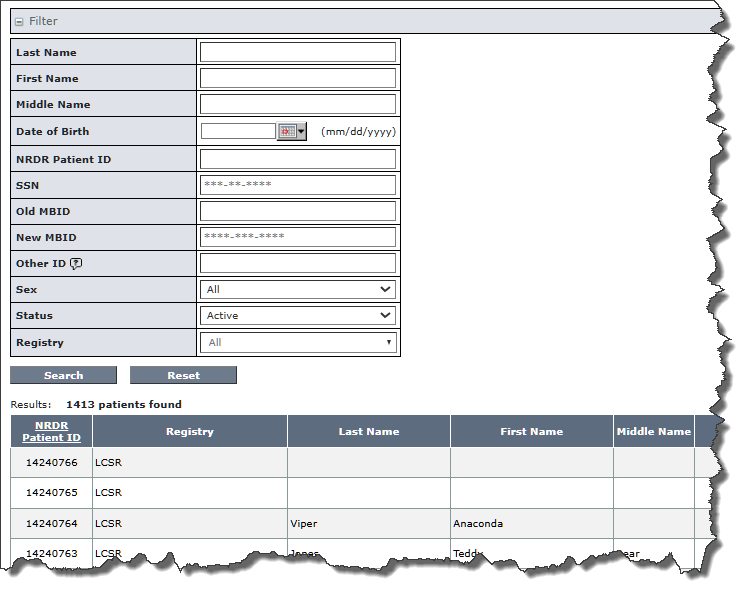The height and width of the screenshot is (595, 752).
Task: Click the Last Name column header
Action: (369, 432)
